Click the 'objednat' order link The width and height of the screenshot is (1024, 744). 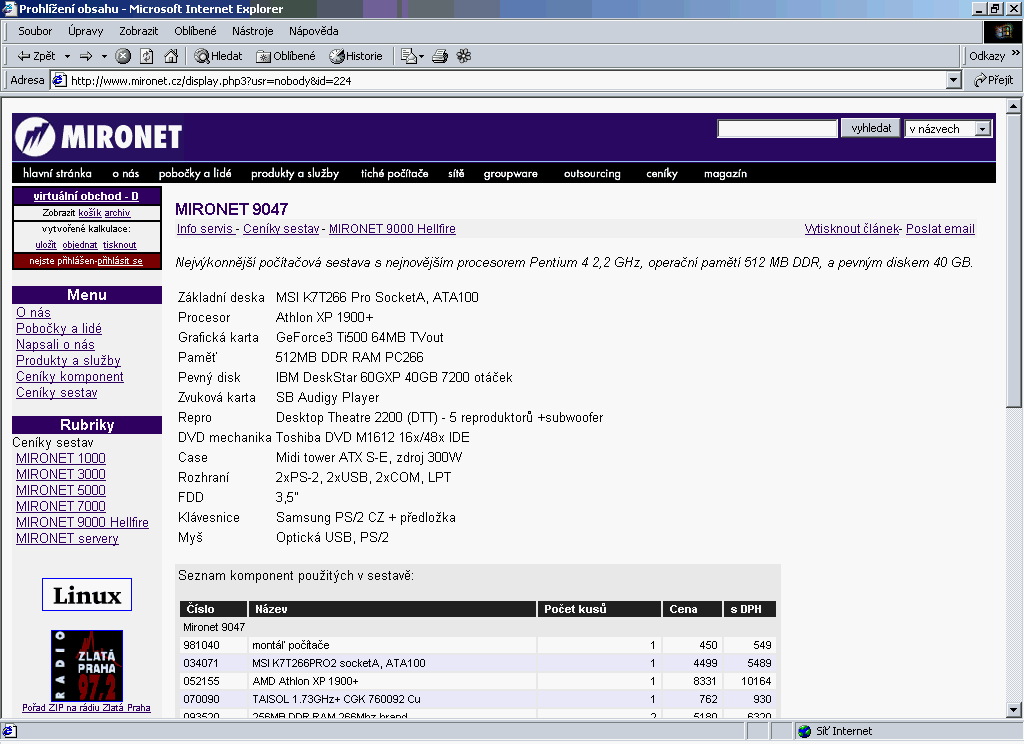[80, 245]
